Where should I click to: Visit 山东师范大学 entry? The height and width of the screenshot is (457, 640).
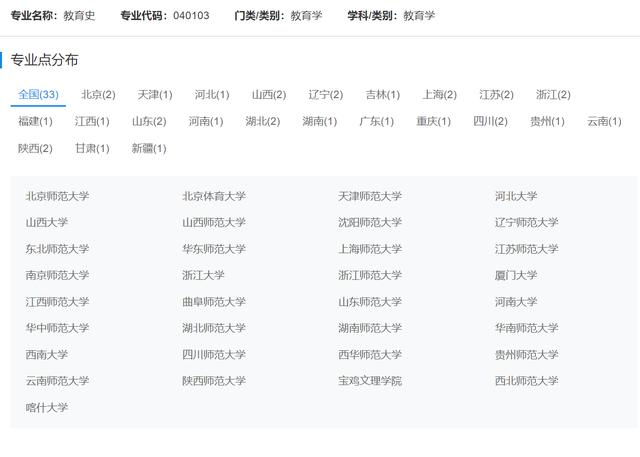pos(370,302)
